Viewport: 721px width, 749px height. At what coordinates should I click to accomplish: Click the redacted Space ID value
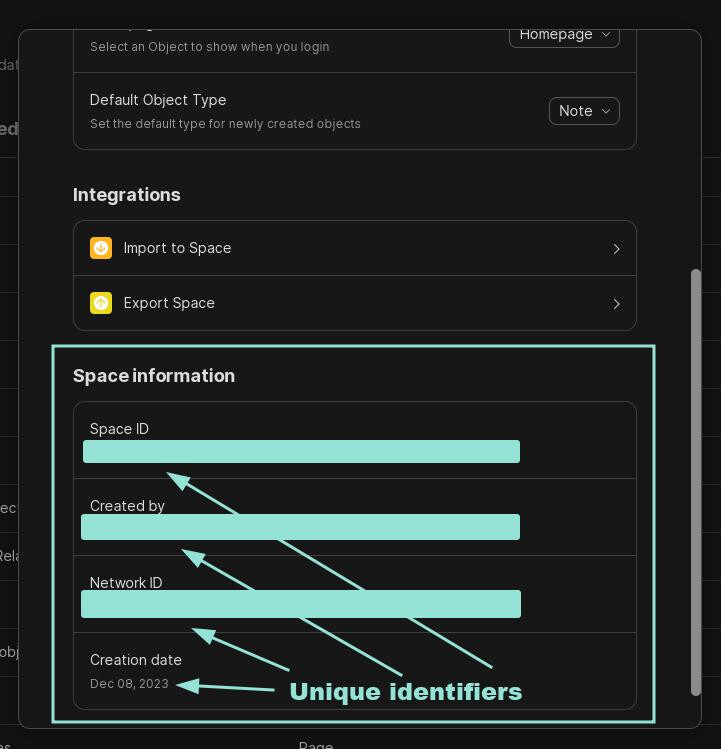301,451
